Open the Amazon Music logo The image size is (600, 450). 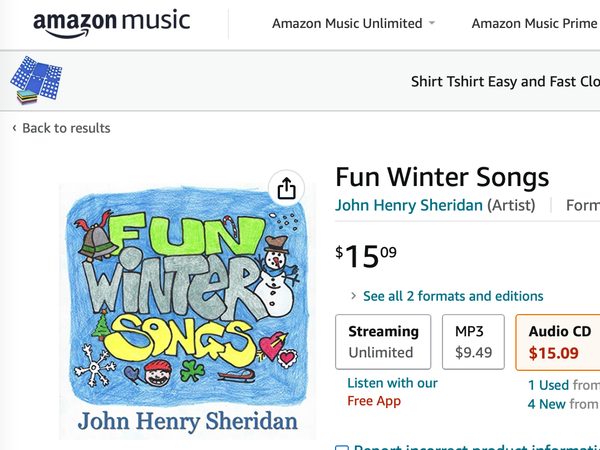pyautogui.click(x=111, y=24)
